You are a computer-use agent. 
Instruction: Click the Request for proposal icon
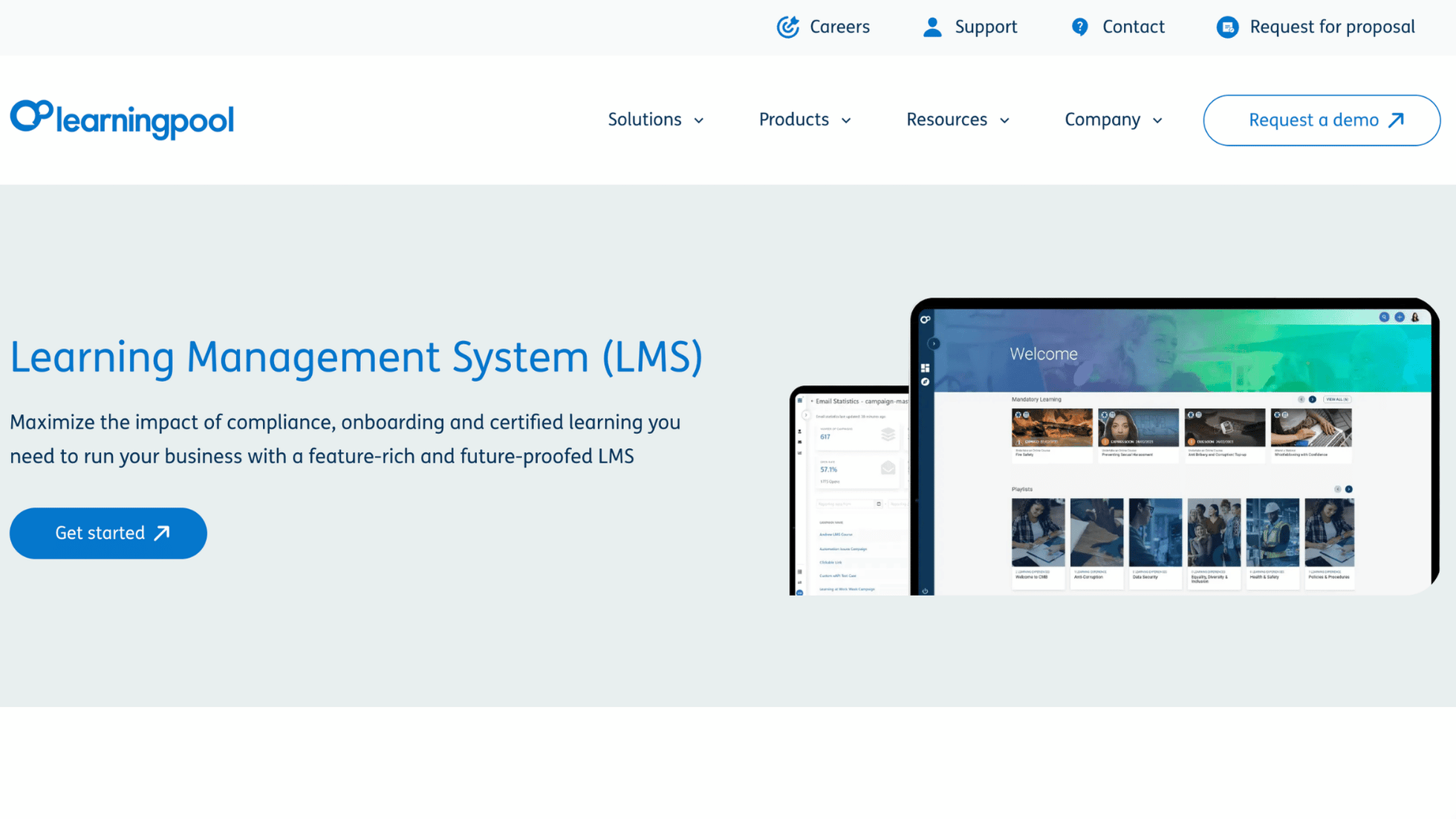(x=1227, y=27)
